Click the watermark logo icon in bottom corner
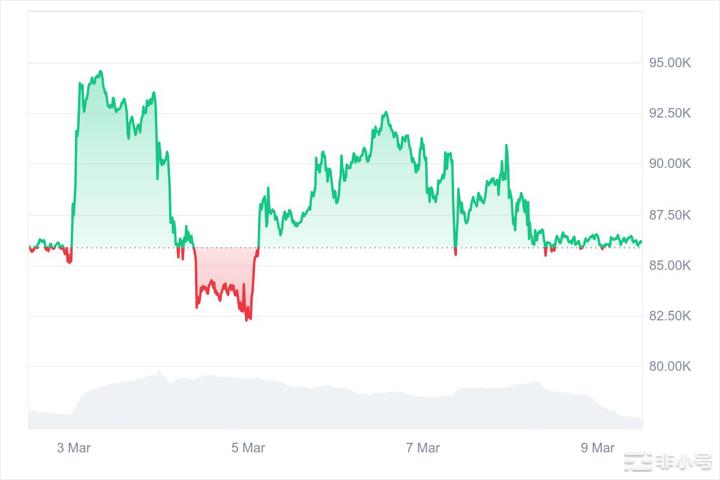This screenshot has height=480, width=720. (638, 463)
